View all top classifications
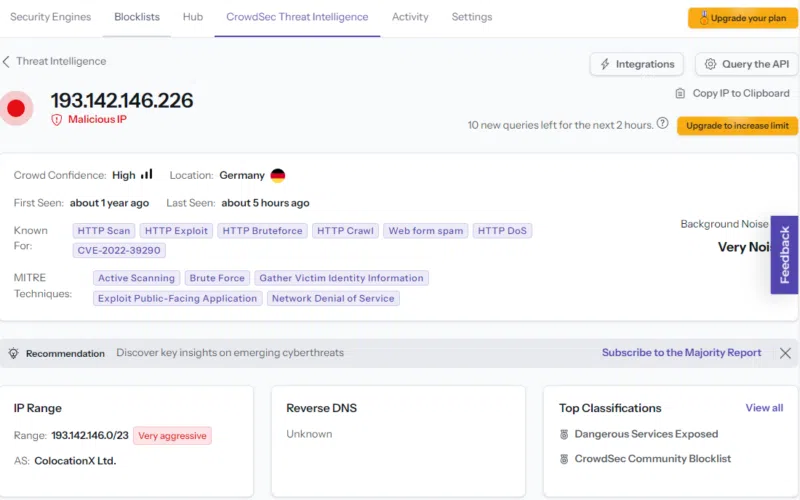Viewport: 800px width, 500px height. tap(764, 408)
